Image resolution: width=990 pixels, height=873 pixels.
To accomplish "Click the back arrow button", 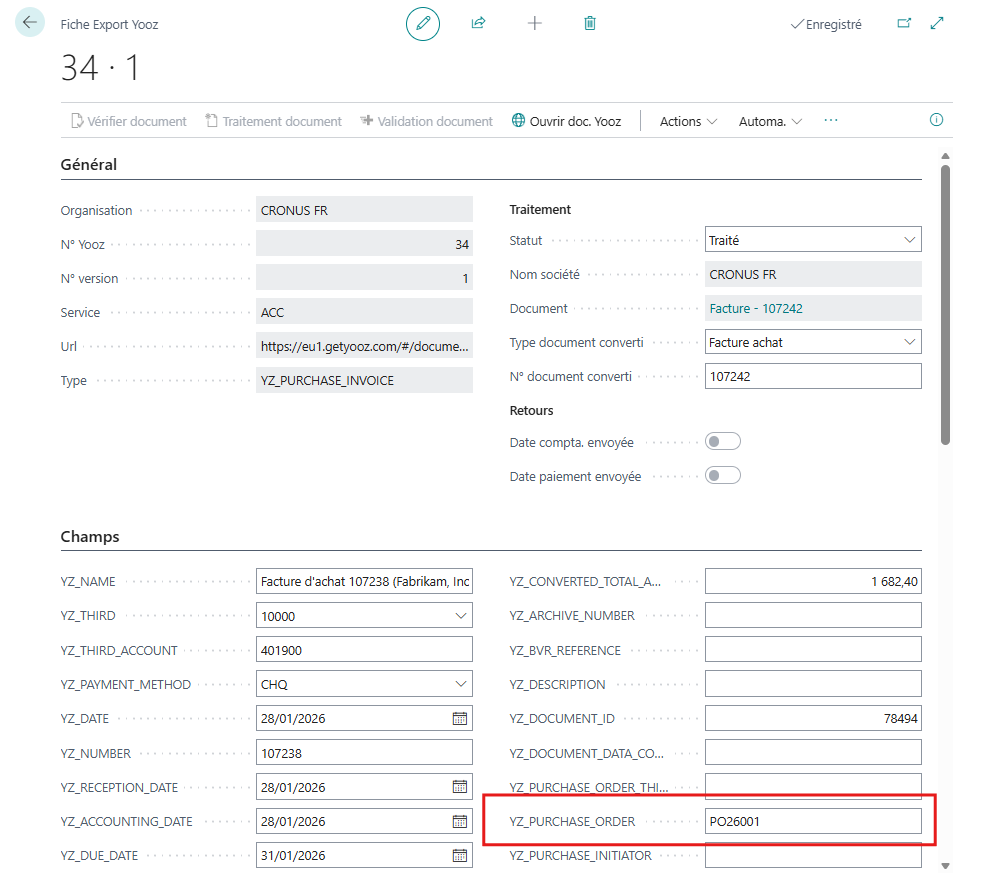I will click(30, 23).
